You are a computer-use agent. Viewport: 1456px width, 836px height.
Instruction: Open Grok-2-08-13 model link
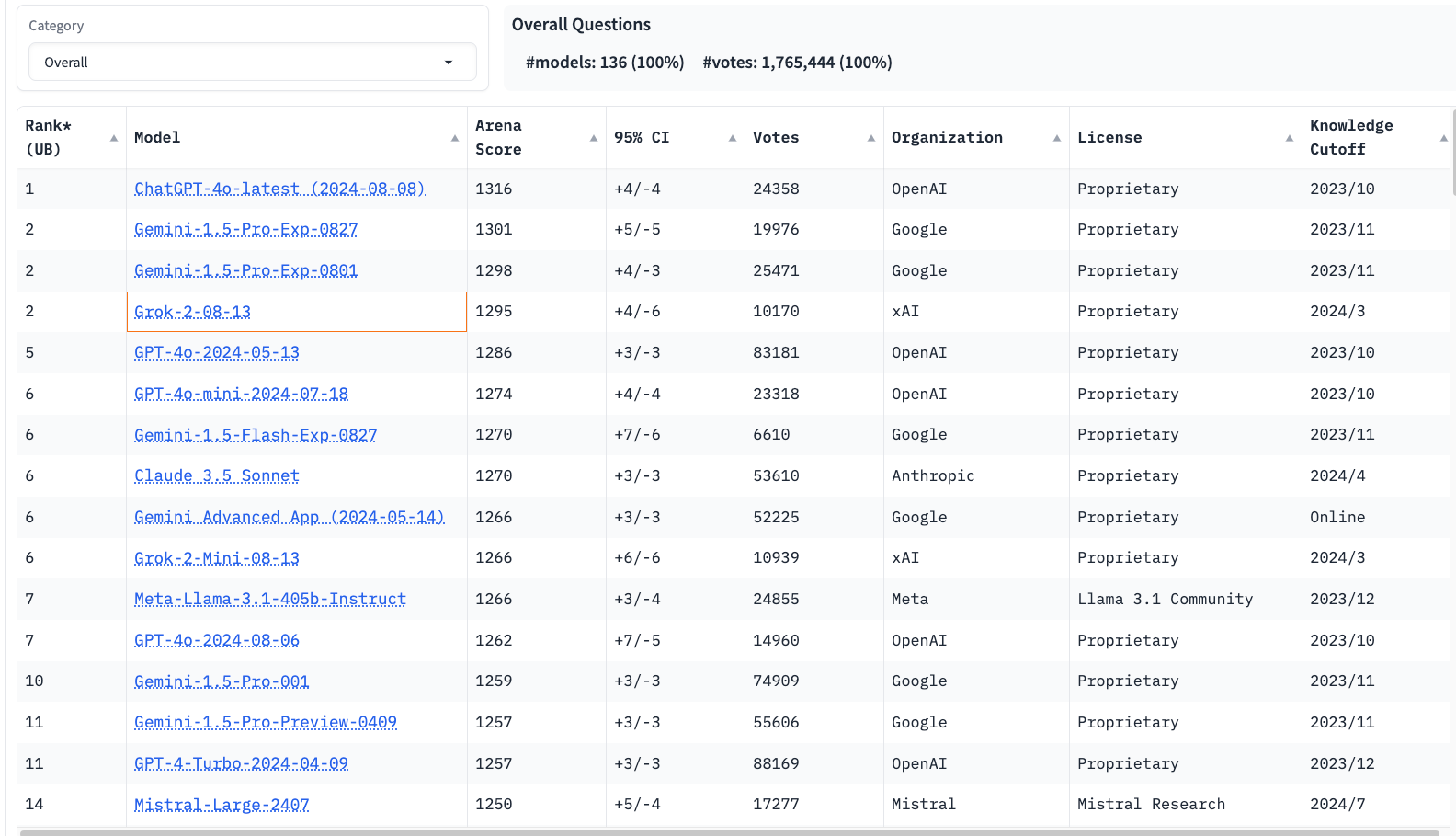[x=192, y=312]
